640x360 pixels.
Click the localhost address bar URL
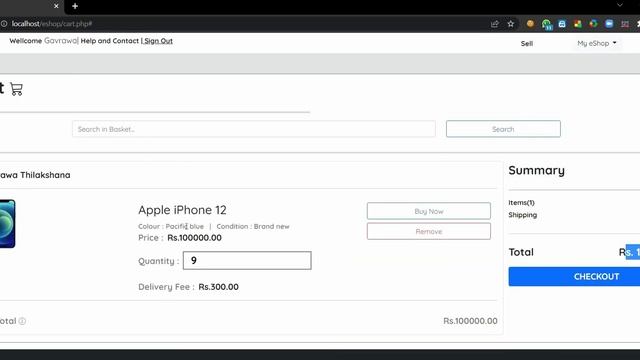point(52,24)
